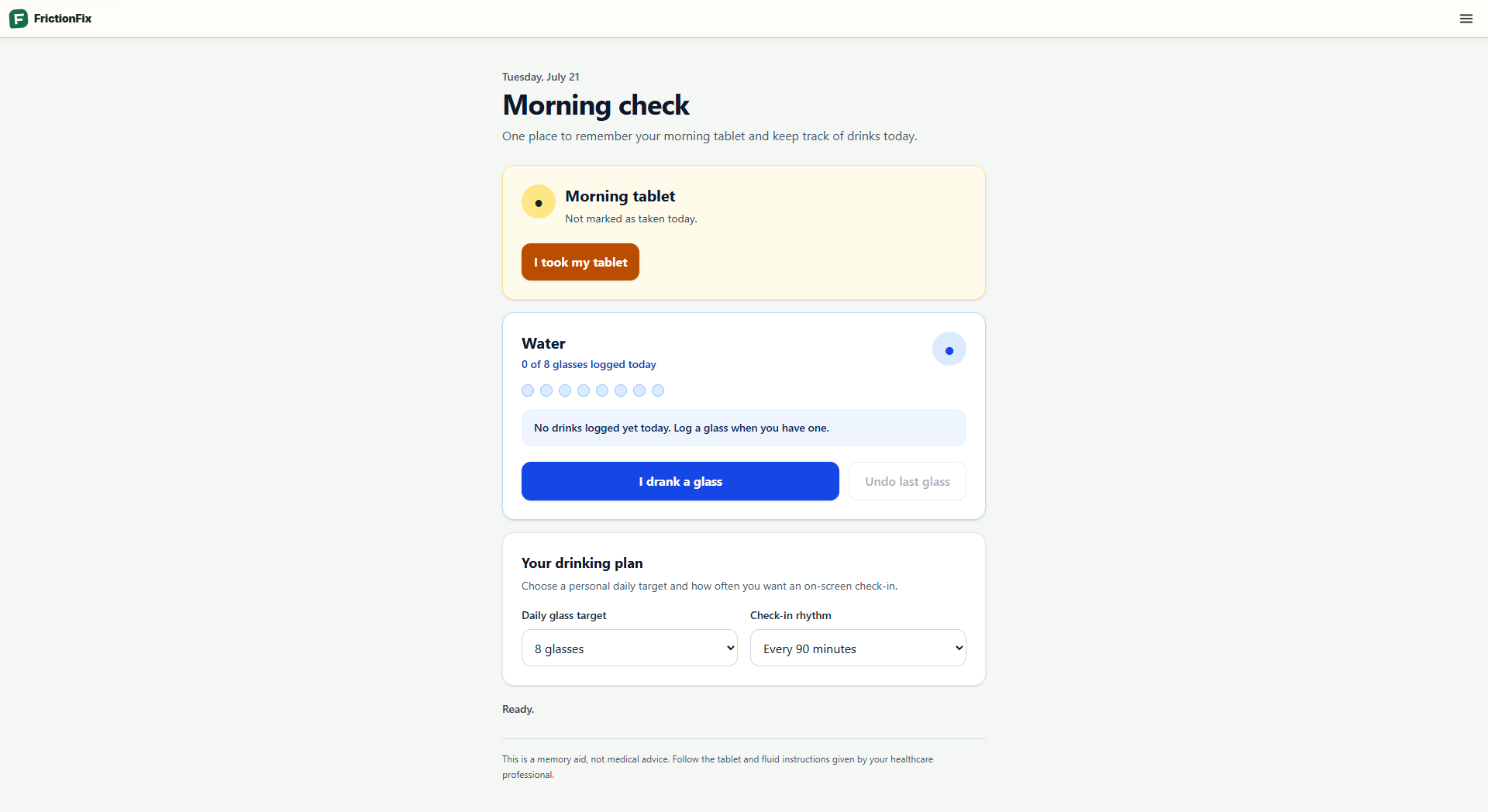The image size is (1488, 812).
Task: Log a drink with I drank a glass
Action: click(680, 481)
